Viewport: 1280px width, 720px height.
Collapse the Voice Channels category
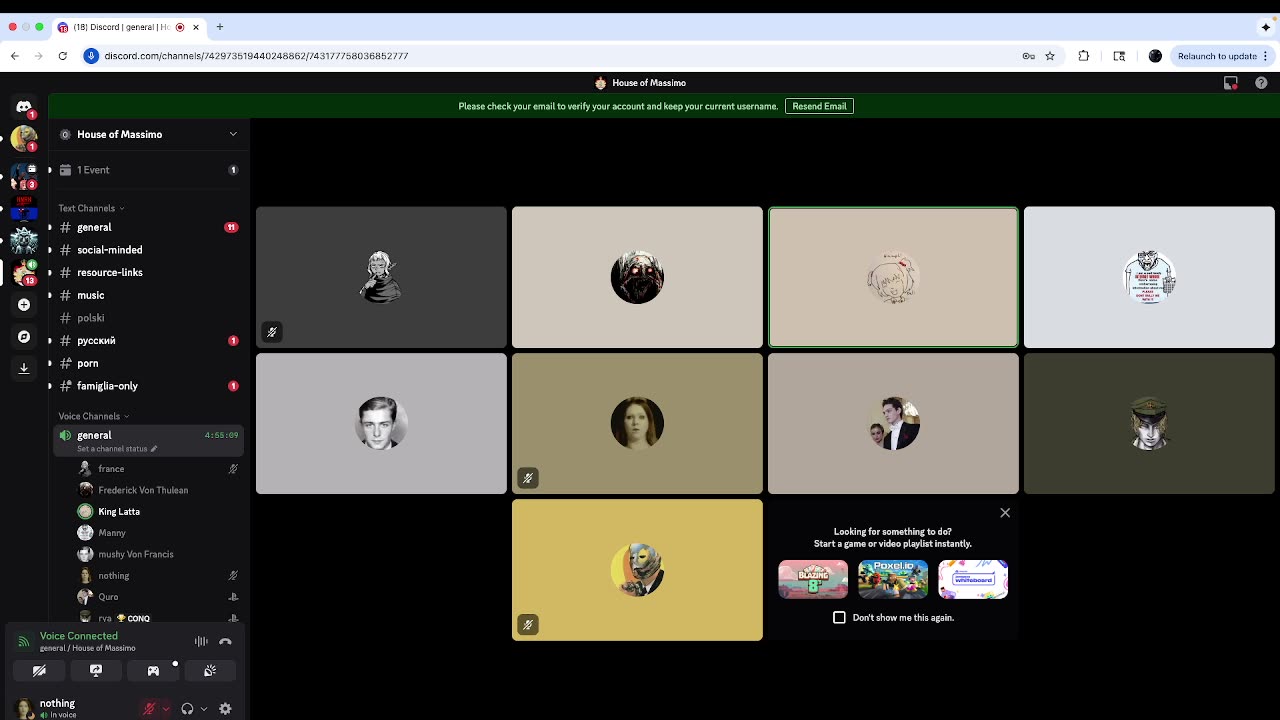(93, 416)
